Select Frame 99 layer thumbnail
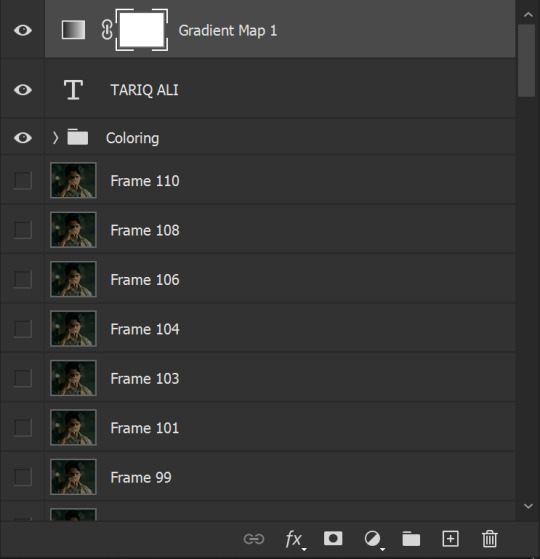 73,477
